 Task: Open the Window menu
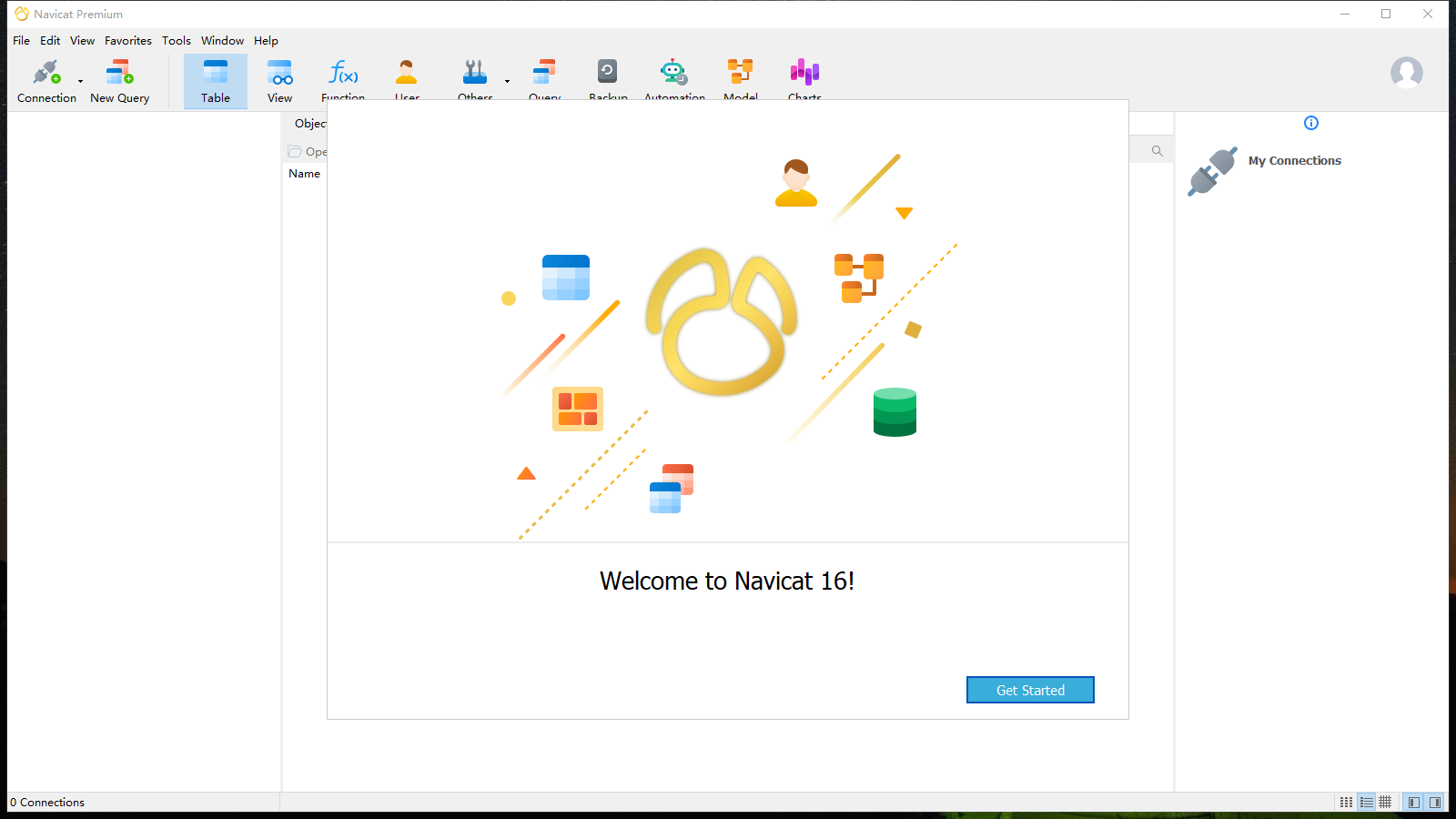[223, 41]
